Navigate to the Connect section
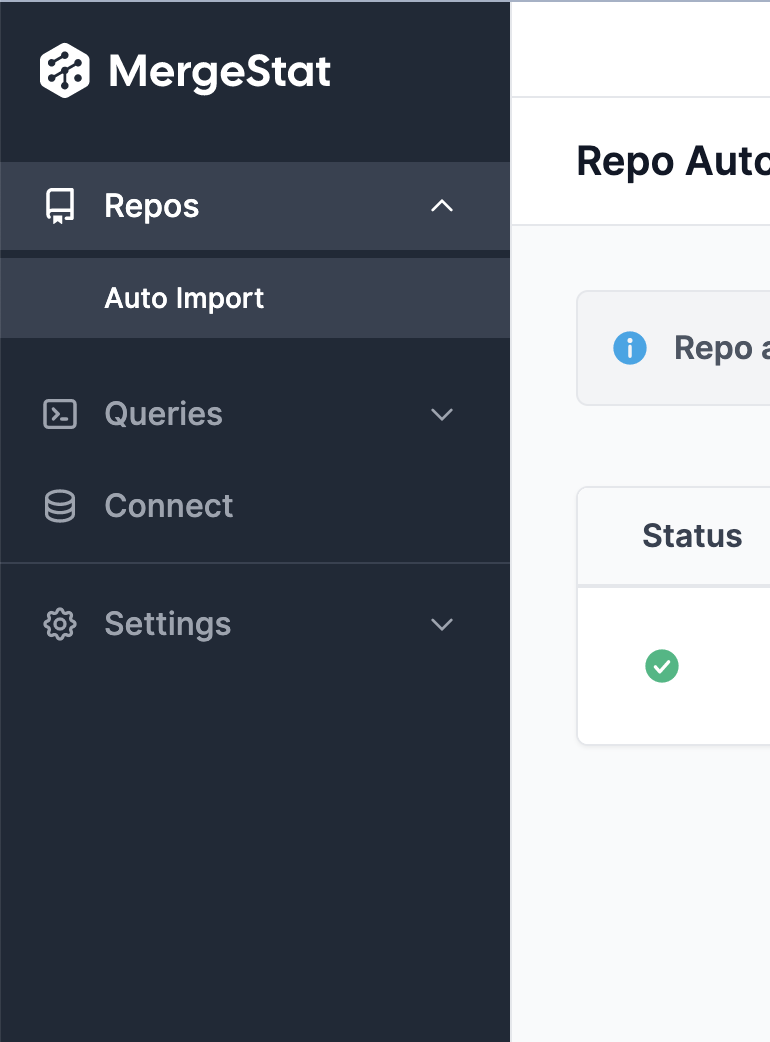The width and height of the screenshot is (770, 1042). coord(169,506)
